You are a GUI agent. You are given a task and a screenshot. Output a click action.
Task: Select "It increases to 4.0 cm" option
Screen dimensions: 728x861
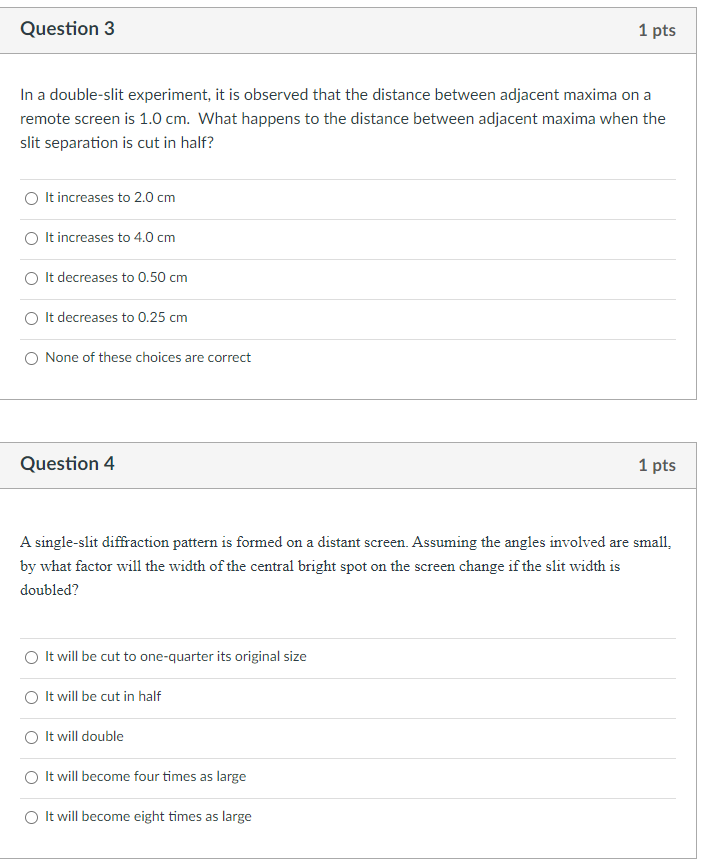tap(107, 238)
